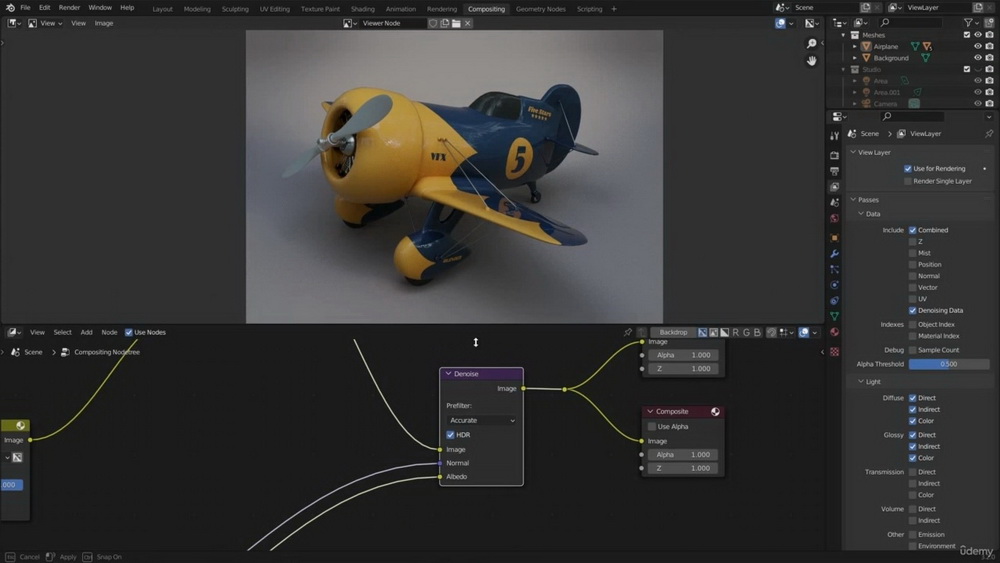Open the Texture checker properties tab
This screenshot has width=1000, height=563.
(834, 351)
